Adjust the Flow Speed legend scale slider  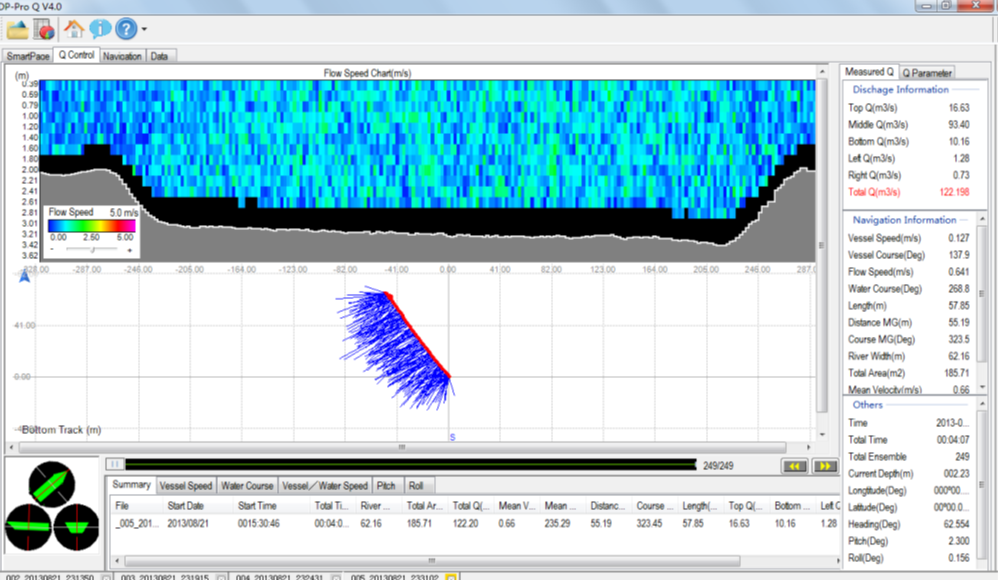[x=91, y=250]
